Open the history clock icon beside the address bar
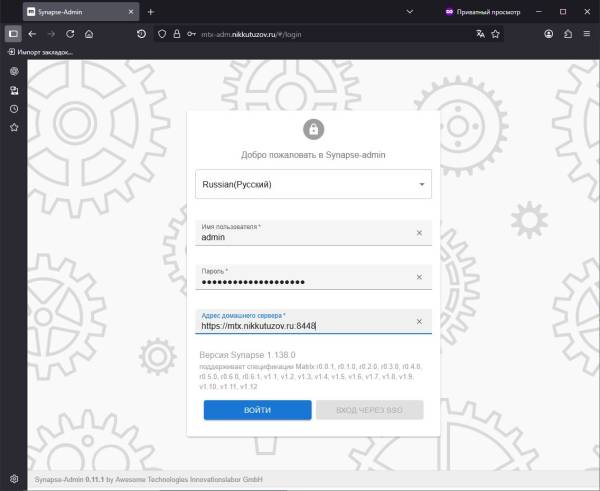The height and width of the screenshot is (491, 600). tap(141, 34)
